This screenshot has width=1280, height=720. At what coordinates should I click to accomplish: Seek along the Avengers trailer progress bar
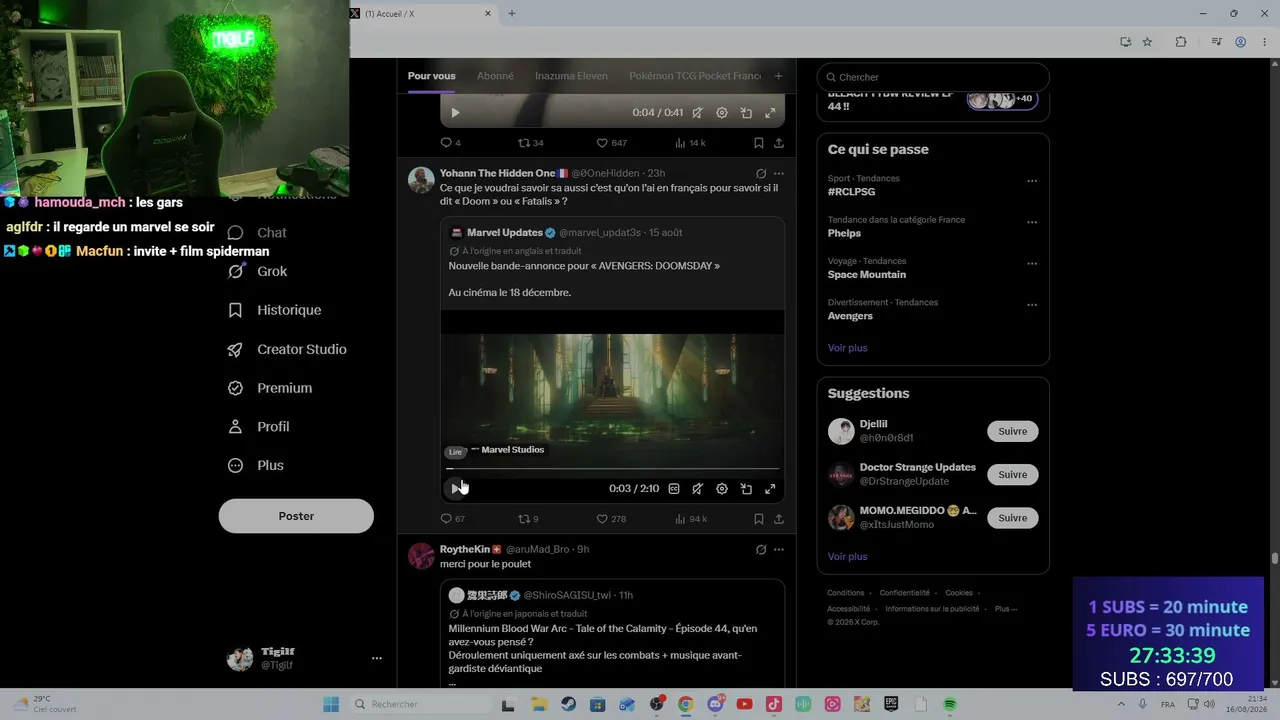click(x=612, y=468)
